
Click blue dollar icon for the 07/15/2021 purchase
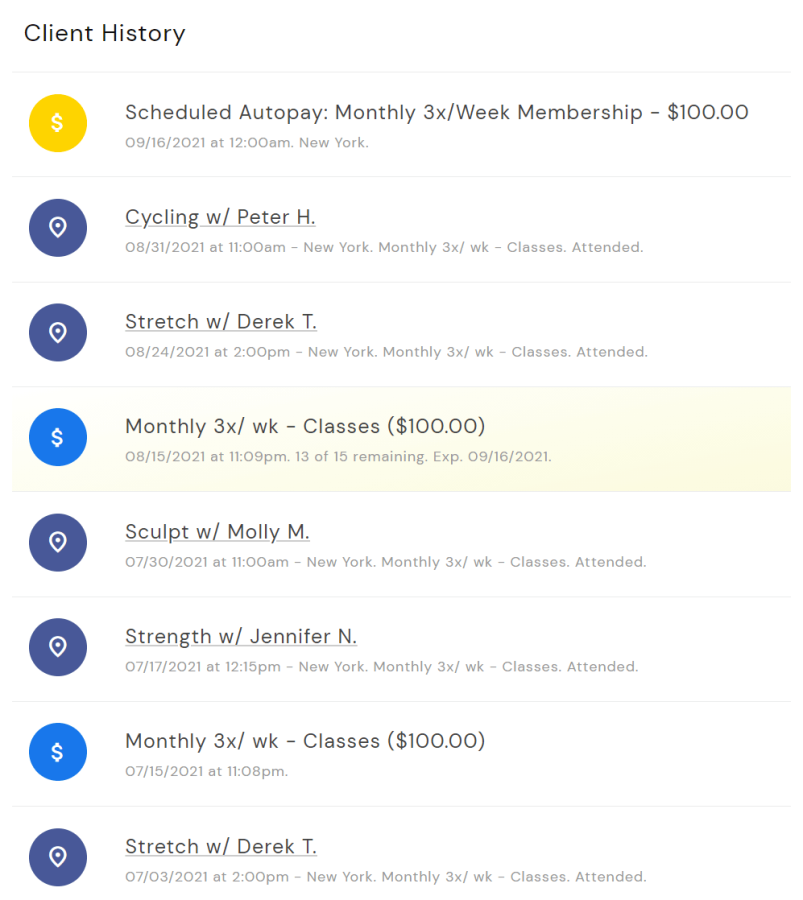(x=58, y=752)
